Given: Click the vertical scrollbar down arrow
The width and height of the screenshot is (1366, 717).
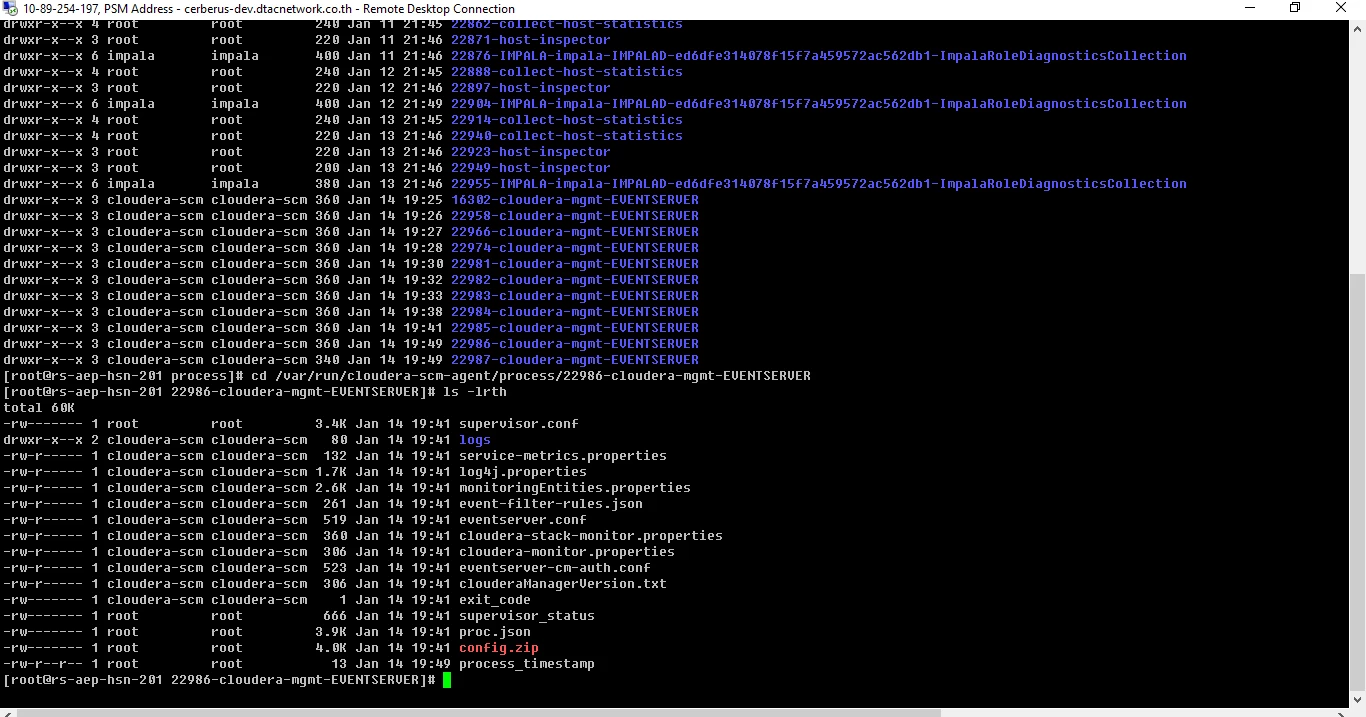Looking at the screenshot, I should pos(1357,699).
